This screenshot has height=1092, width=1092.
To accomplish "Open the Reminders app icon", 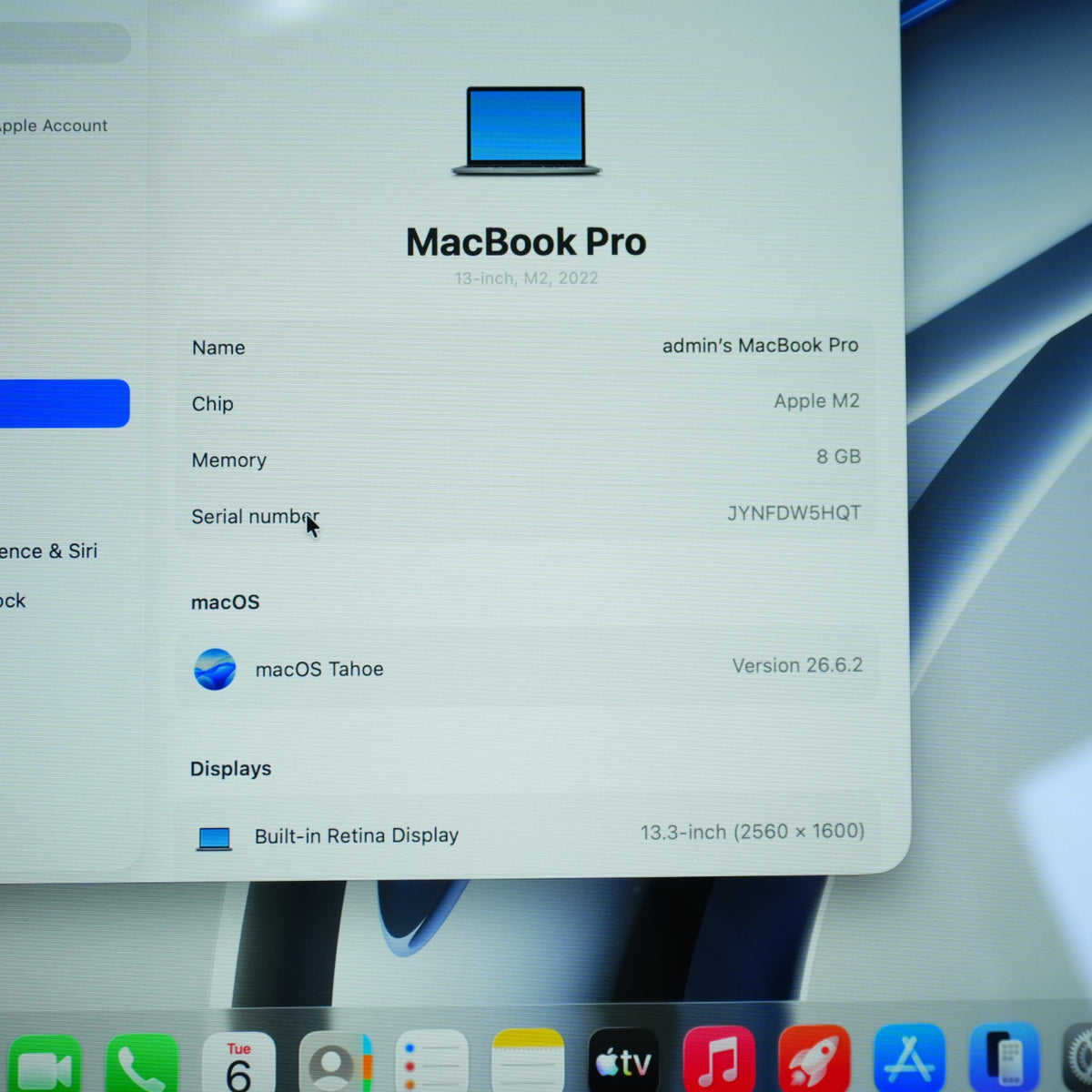I will tap(432, 1062).
